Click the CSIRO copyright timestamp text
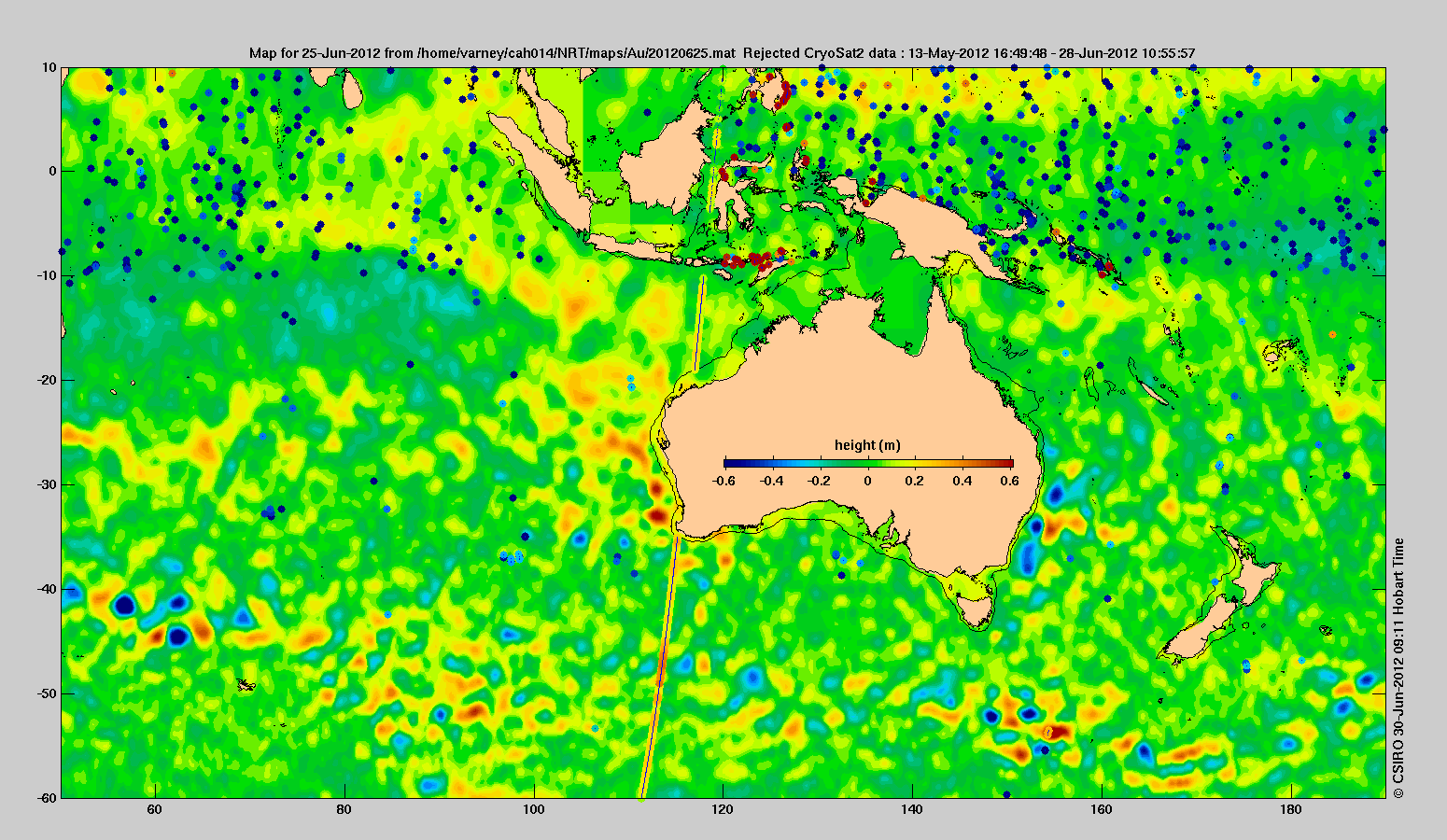Screen dimensions: 1447x840 click(x=1398, y=667)
